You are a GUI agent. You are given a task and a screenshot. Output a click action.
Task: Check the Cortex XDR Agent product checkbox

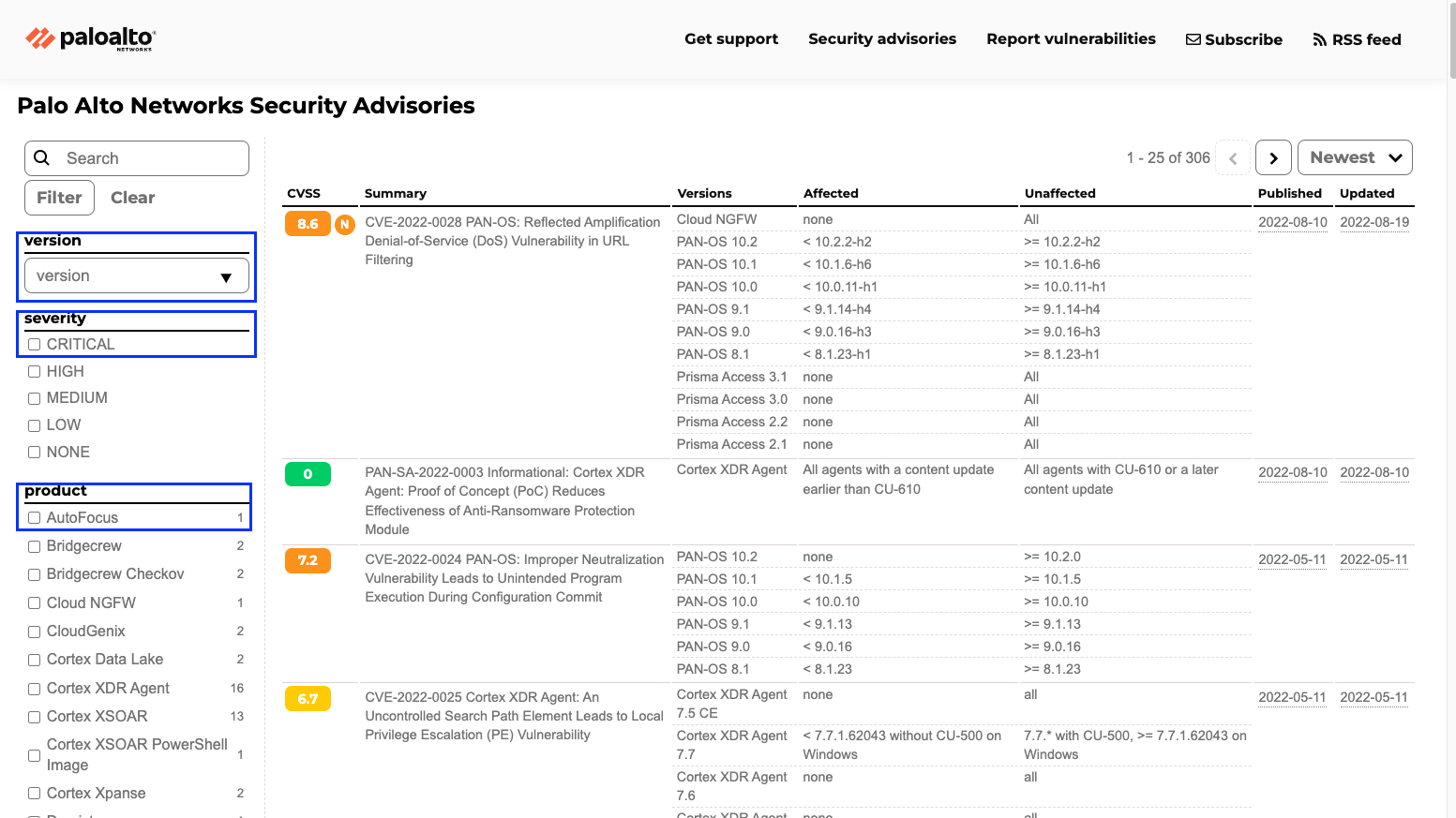pyautogui.click(x=35, y=689)
